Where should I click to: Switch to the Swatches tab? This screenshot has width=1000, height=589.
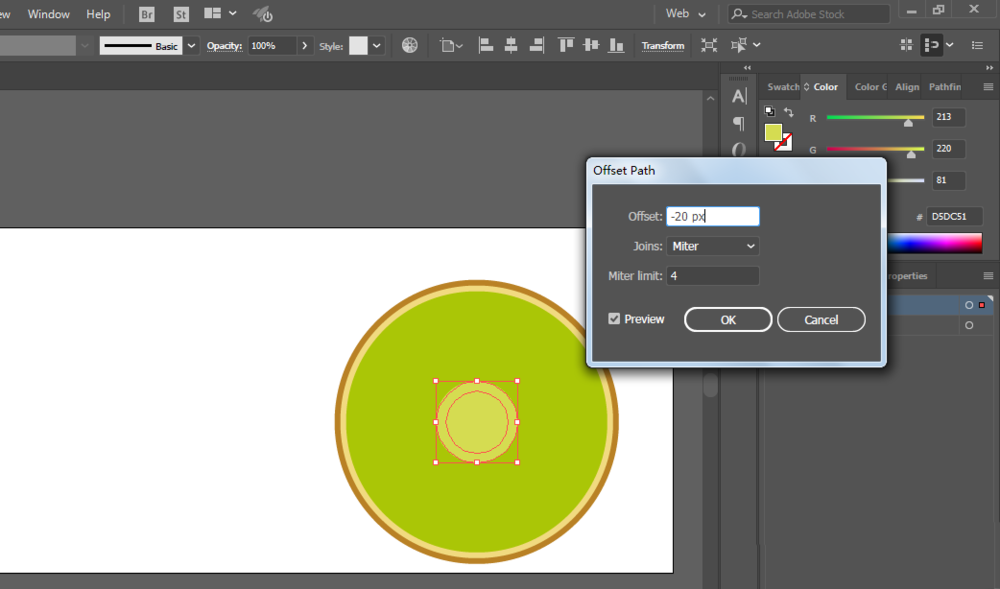point(783,87)
